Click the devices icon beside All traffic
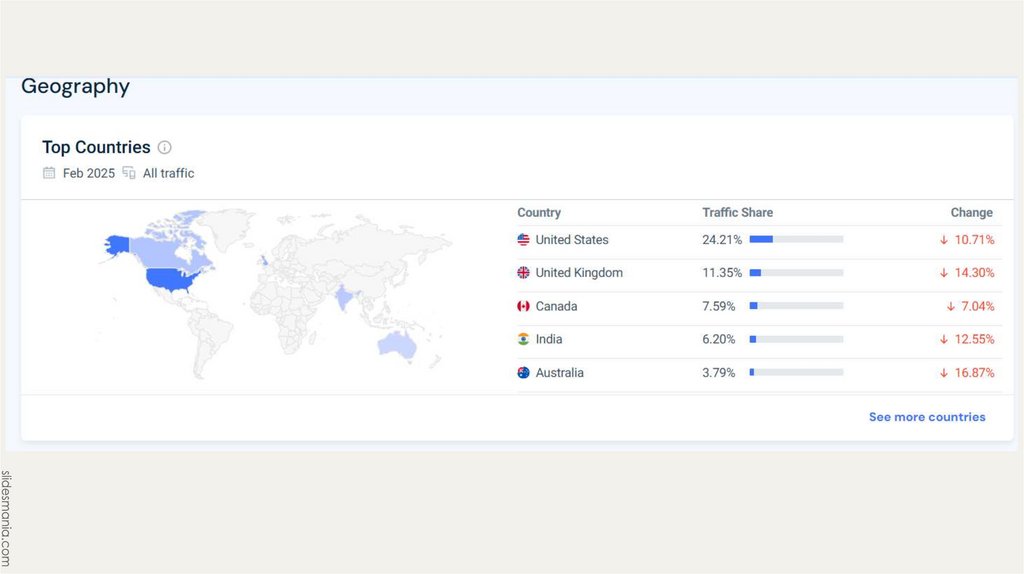 [129, 173]
